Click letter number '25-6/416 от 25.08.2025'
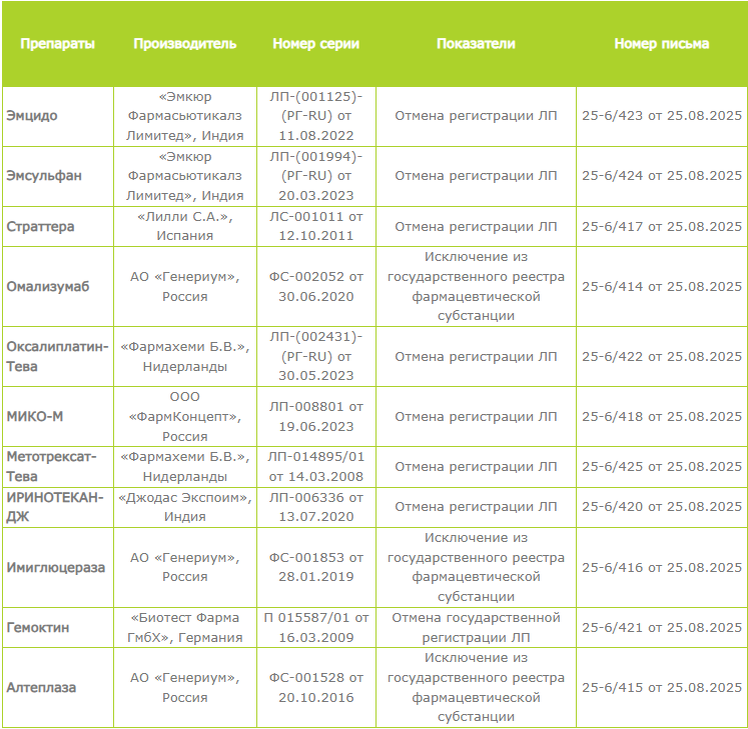Screen dimensions: 748x729 click(x=662, y=568)
